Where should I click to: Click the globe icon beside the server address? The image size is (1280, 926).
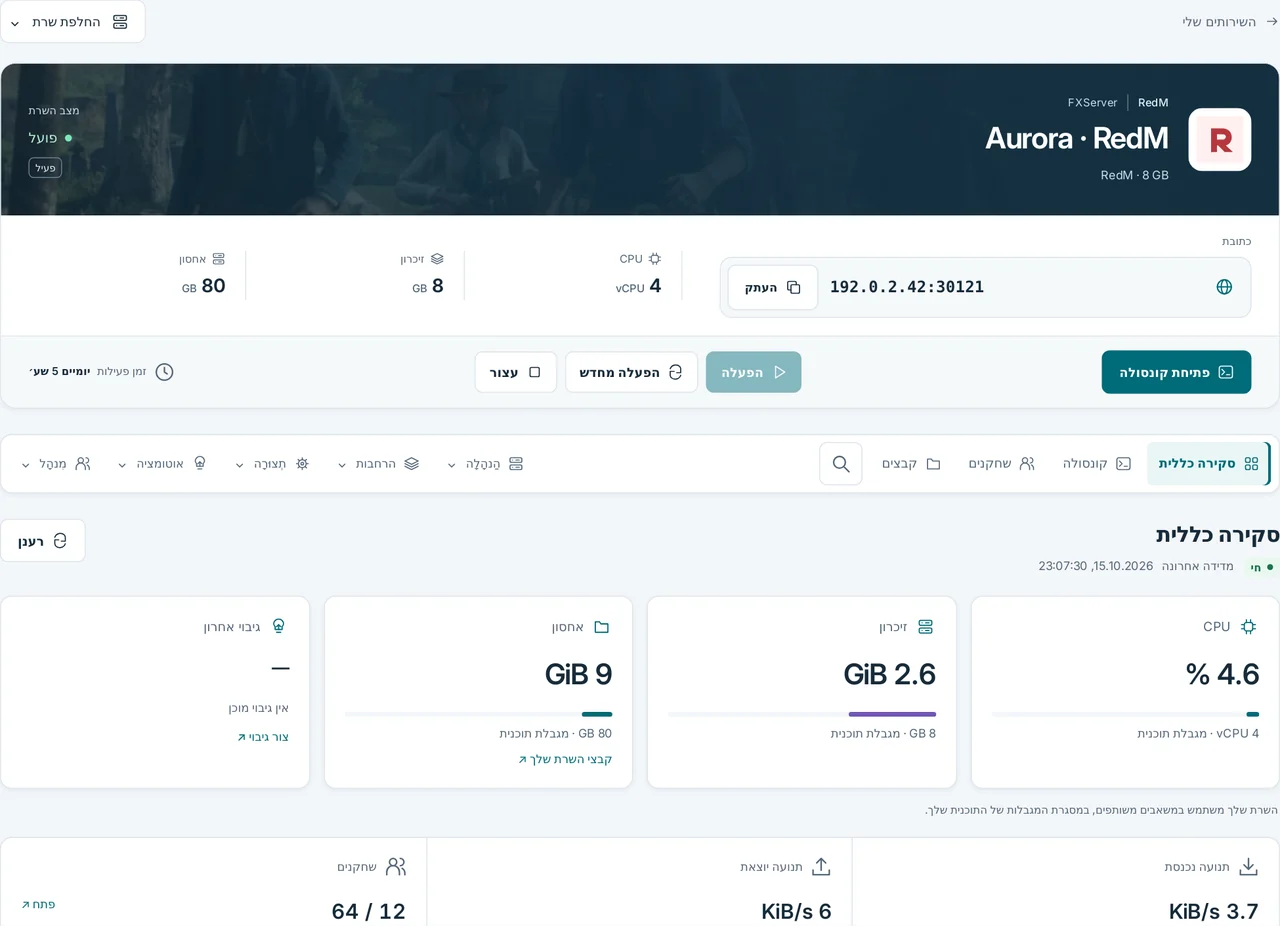1224,287
